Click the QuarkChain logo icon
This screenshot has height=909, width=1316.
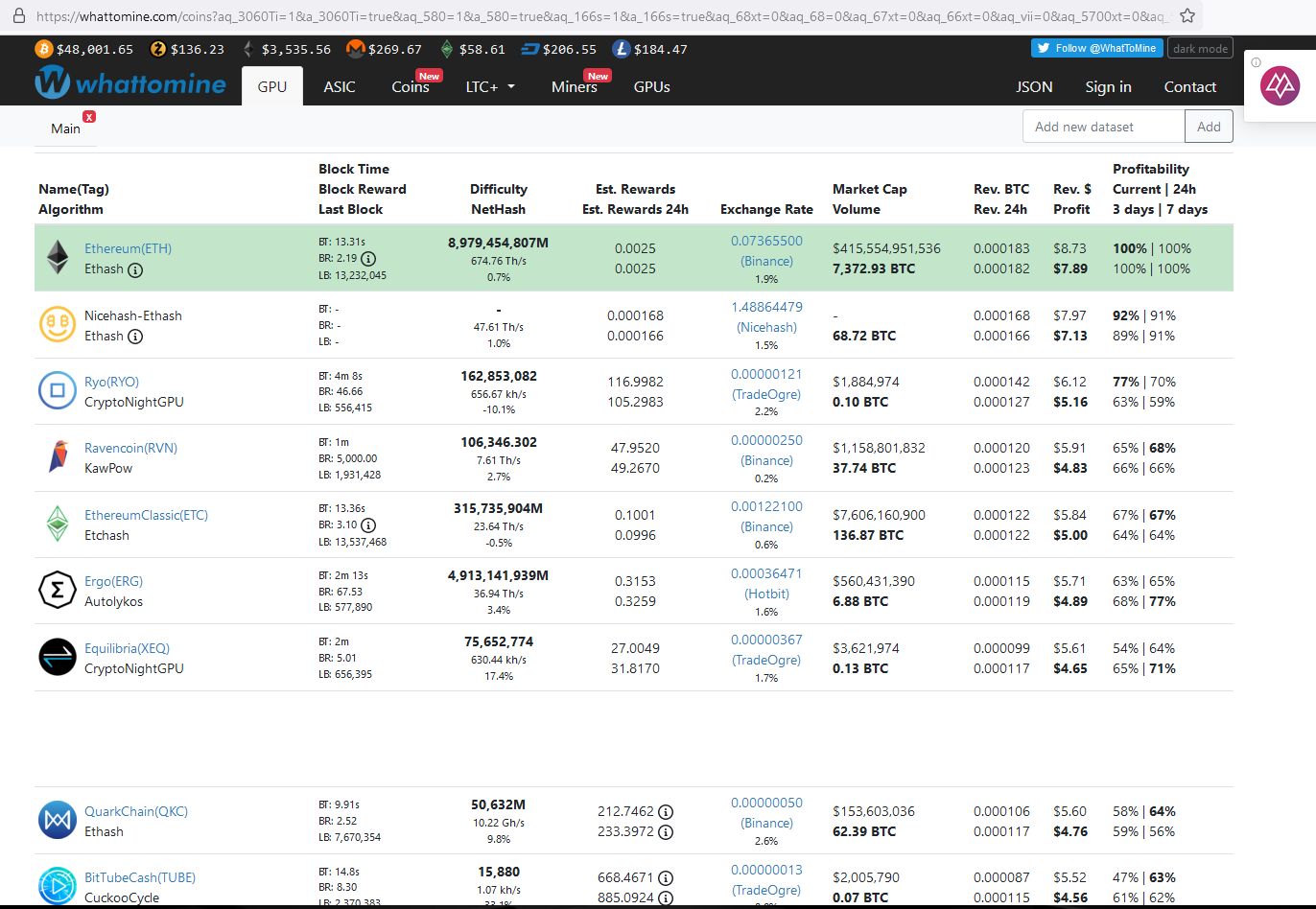point(58,821)
